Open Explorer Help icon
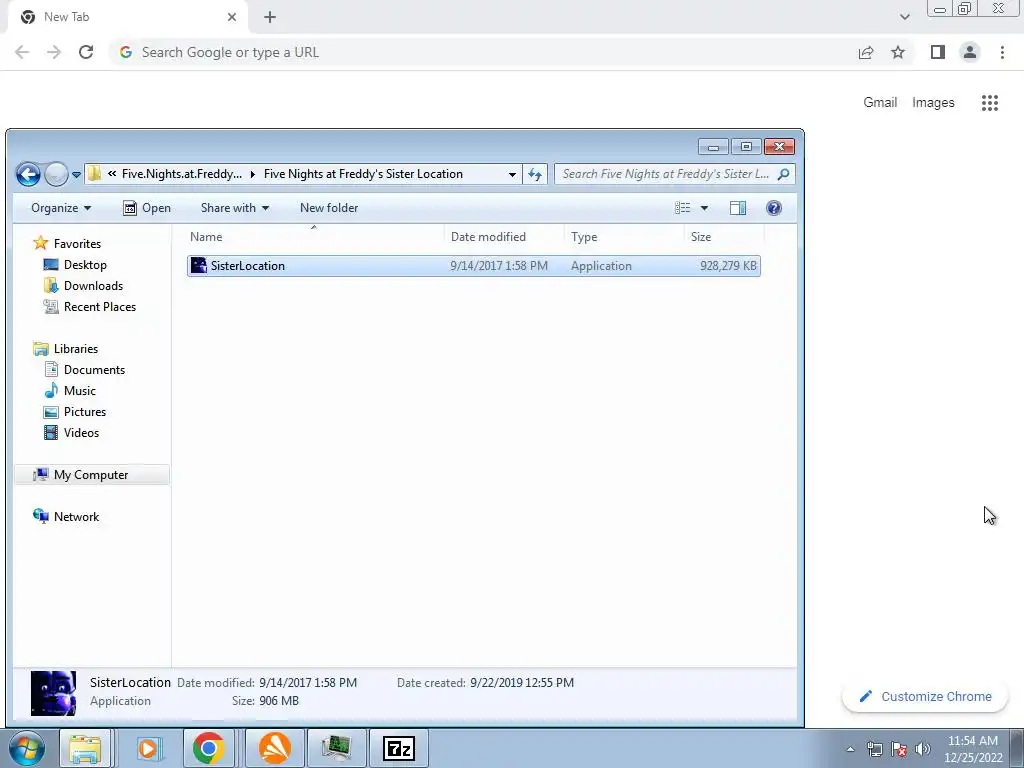Image resolution: width=1024 pixels, height=768 pixels. (774, 208)
